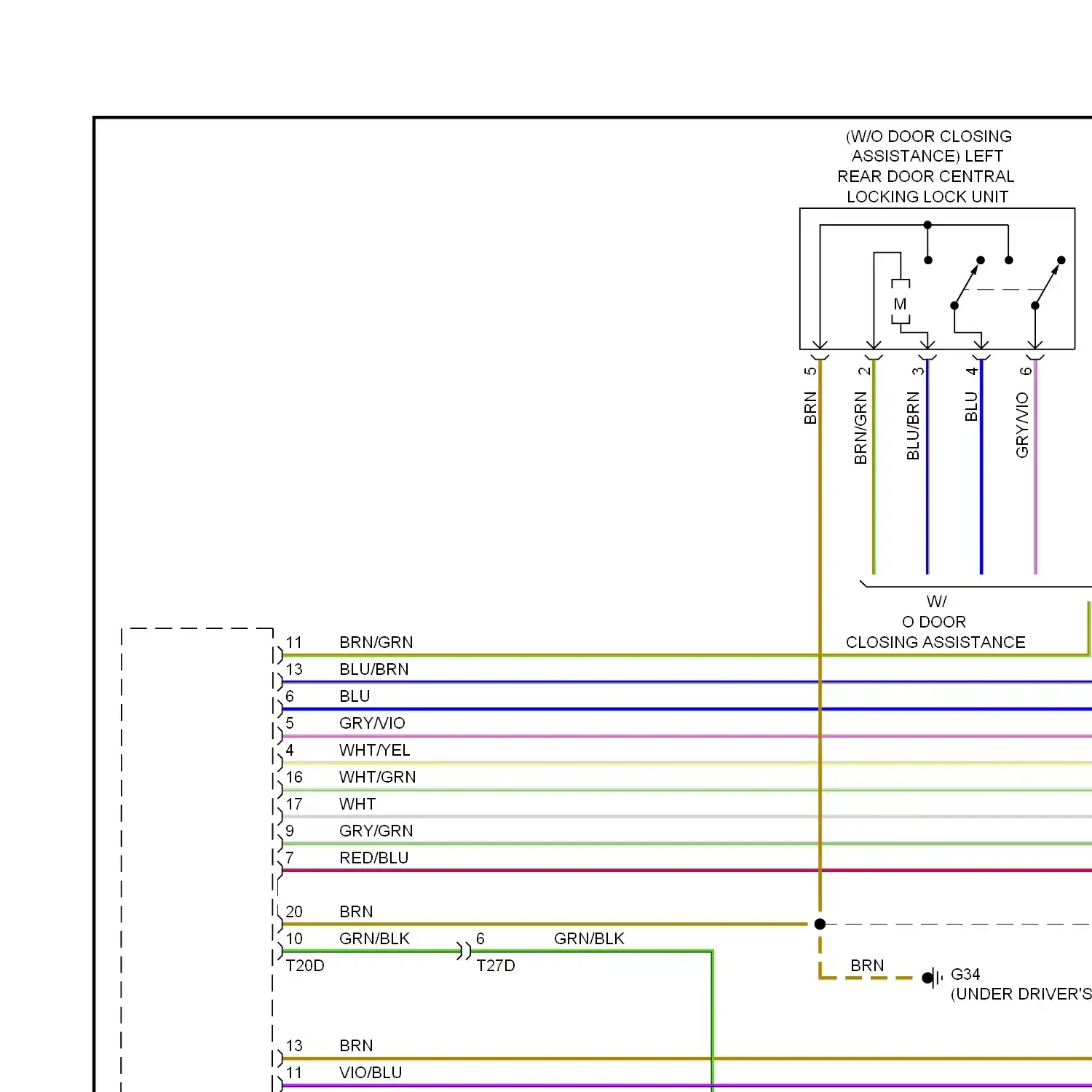
Task: Click the BRN label on dashed wire to G34
Action: pos(867,965)
